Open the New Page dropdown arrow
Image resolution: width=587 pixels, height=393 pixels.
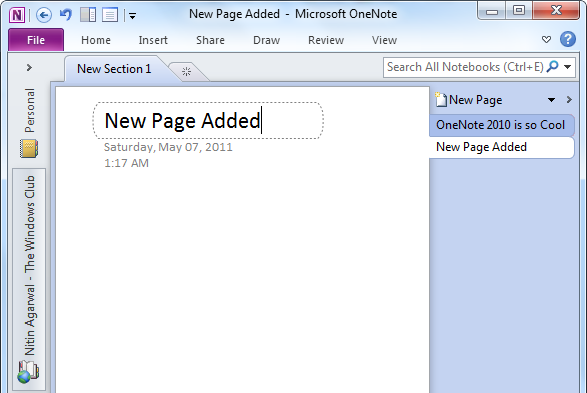click(551, 100)
